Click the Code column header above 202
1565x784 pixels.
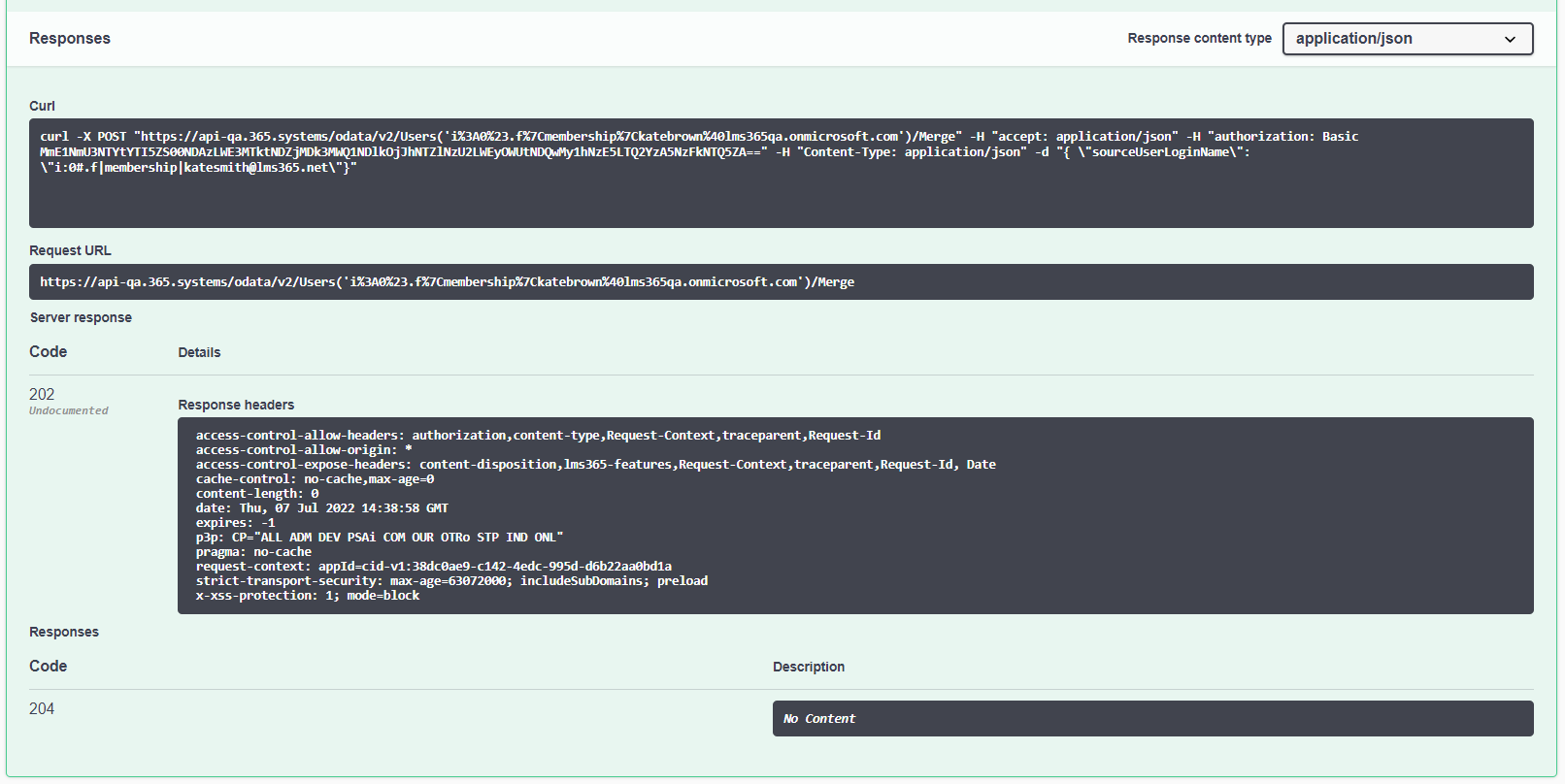(x=49, y=351)
